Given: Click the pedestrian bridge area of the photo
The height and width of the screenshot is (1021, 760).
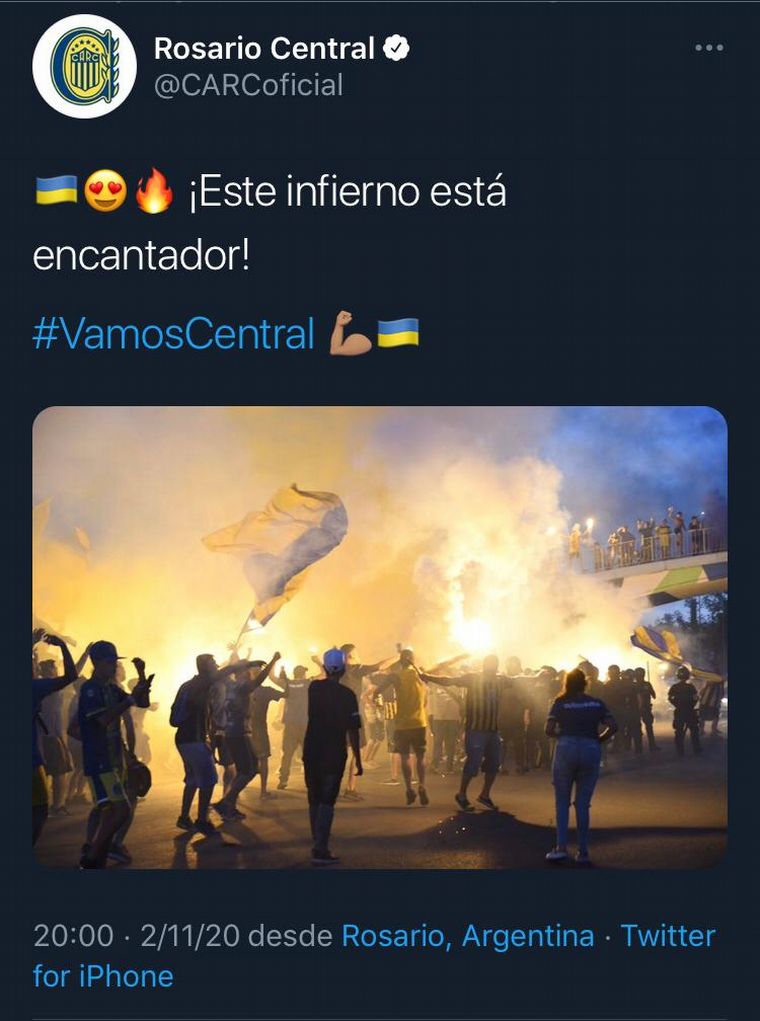Looking at the screenshot, I should point(653,560).
